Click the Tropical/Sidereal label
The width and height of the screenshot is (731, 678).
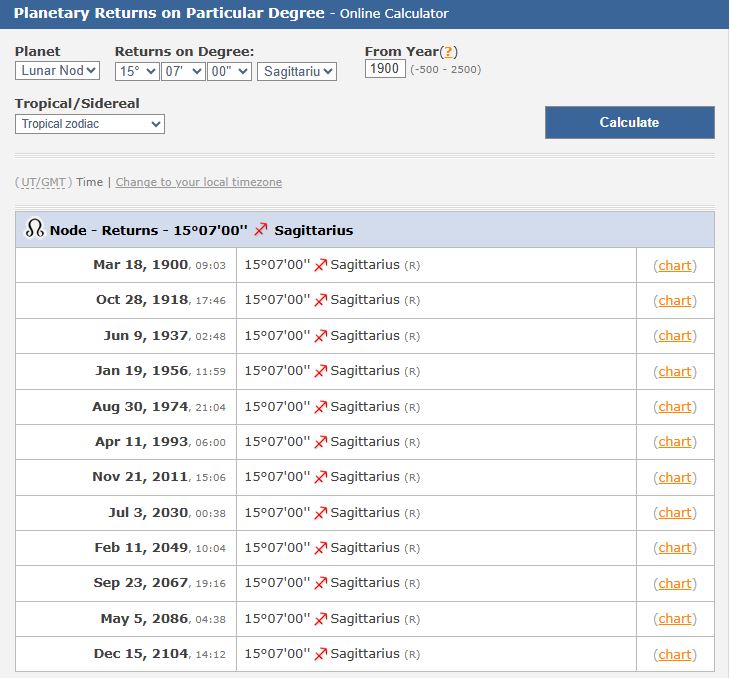[77, 104]
